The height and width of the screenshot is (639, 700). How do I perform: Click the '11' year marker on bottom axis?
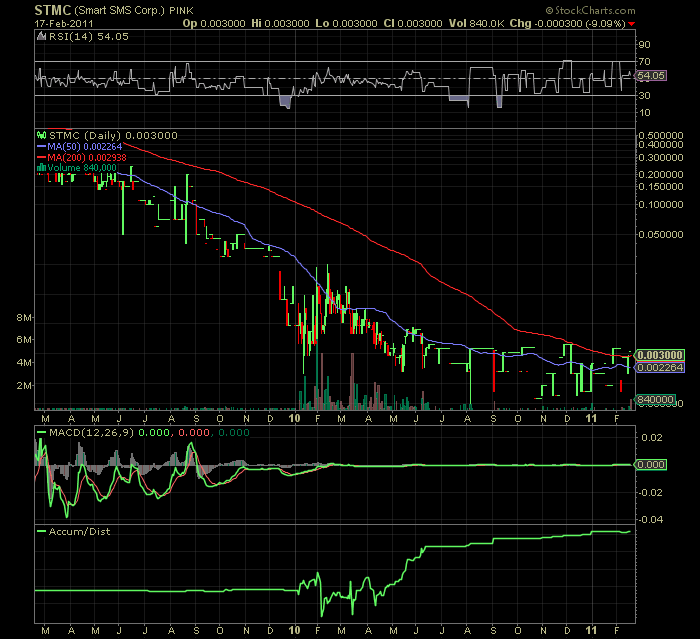591,632
